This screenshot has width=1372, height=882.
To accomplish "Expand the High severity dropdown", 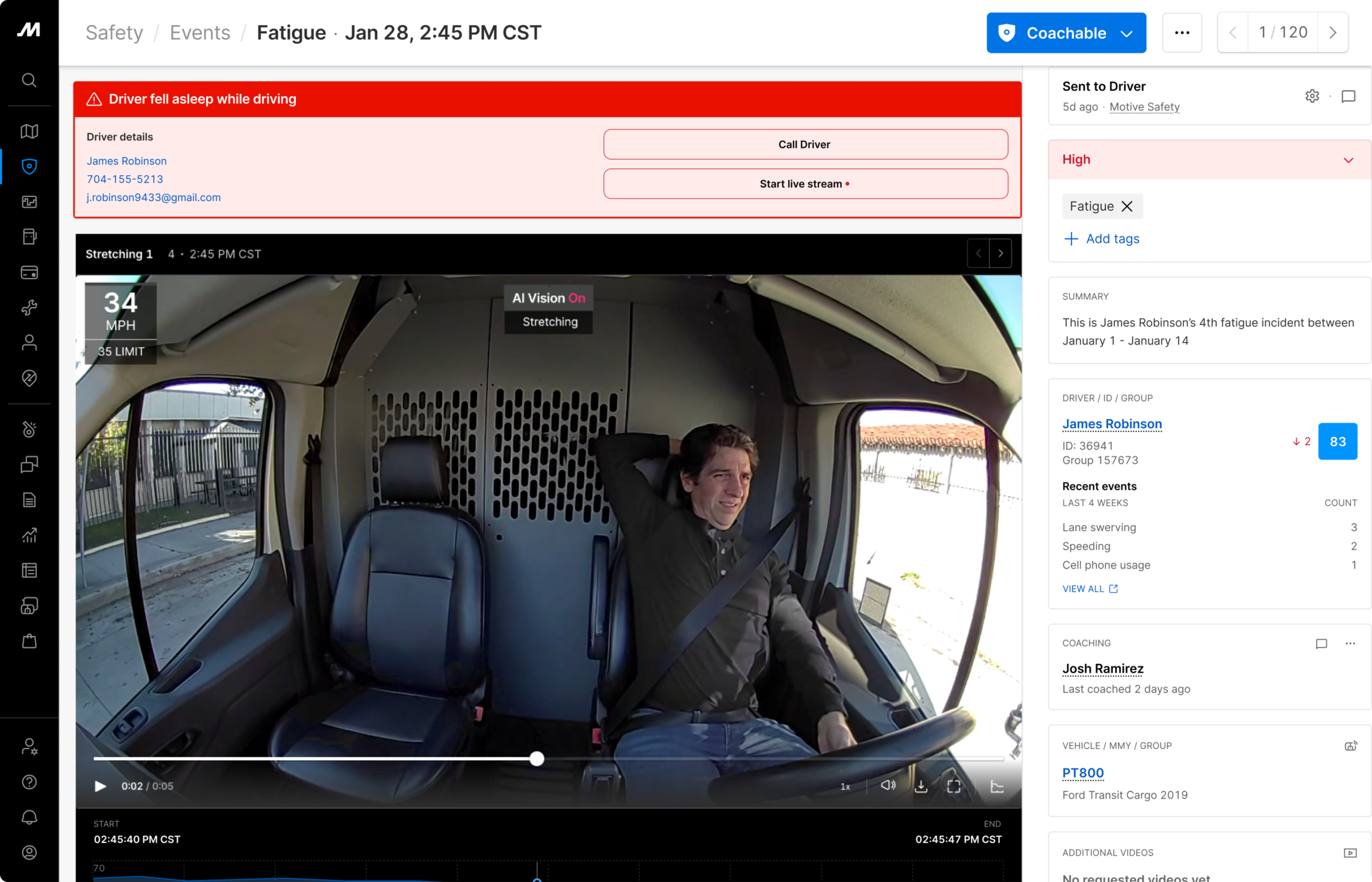I will pyautogui.click(x=1348, y=160).
